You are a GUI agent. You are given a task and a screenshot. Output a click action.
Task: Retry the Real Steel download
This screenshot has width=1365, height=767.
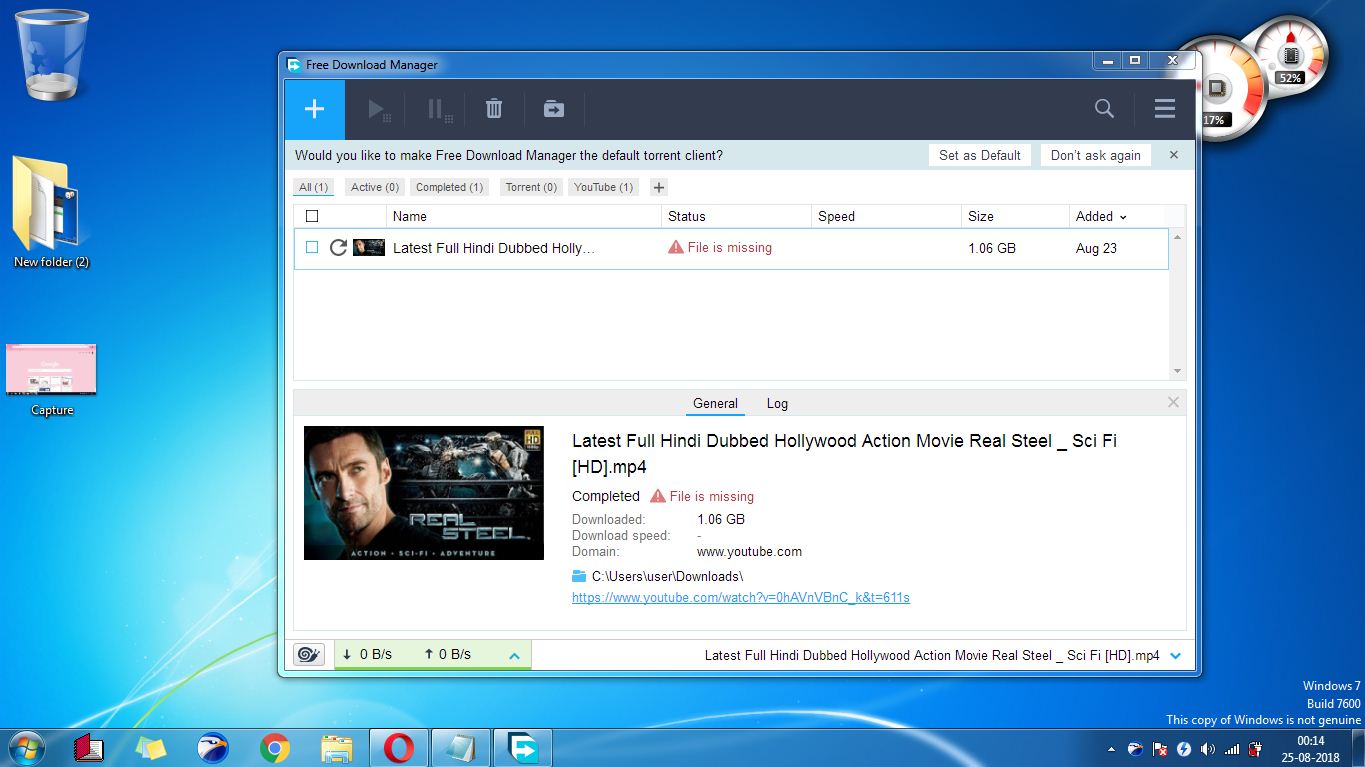pos(338,248)
